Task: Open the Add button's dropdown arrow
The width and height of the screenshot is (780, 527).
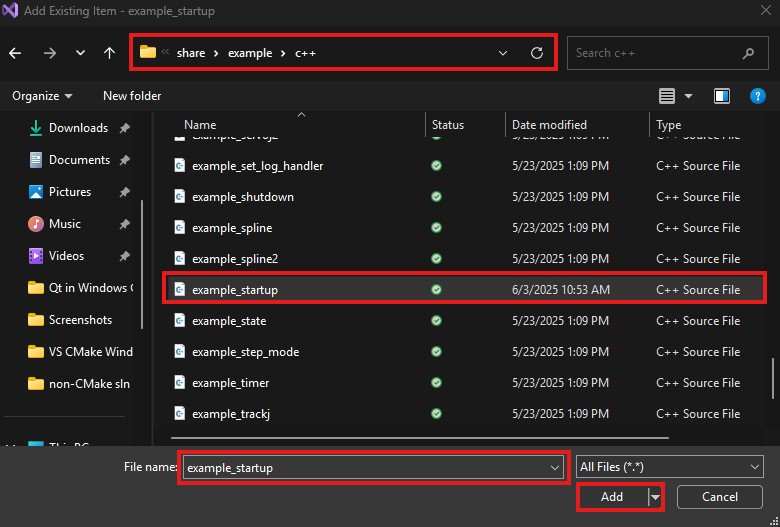Action: click(x=655, y=497)
